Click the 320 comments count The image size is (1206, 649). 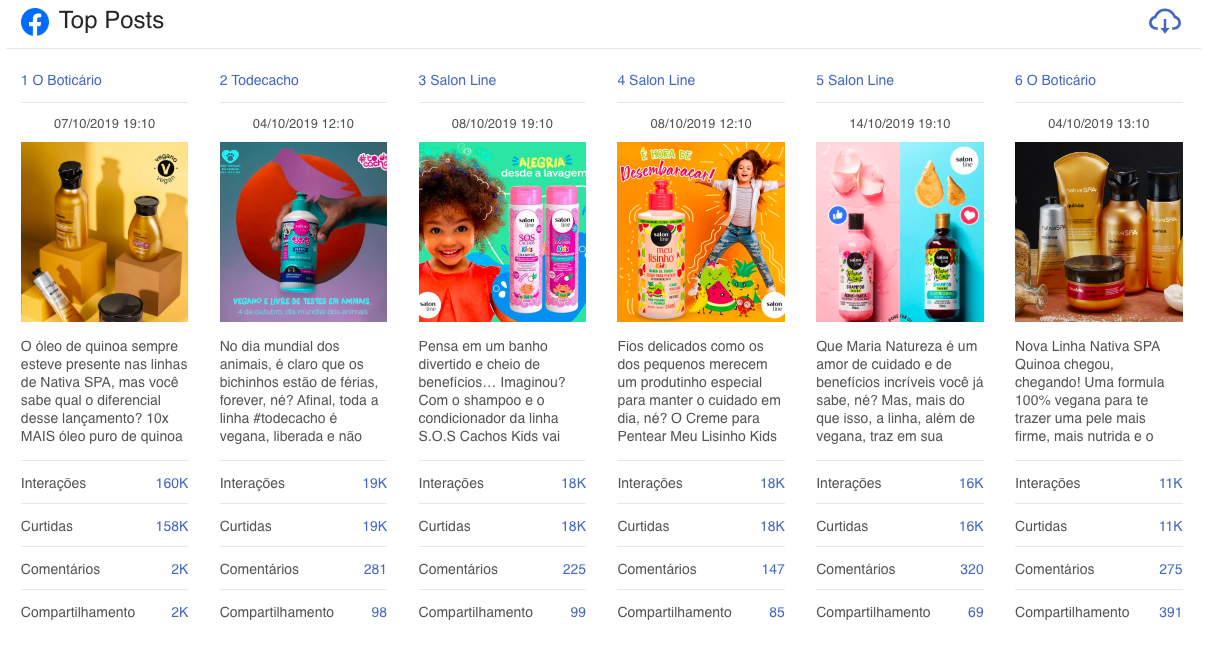pyautogui.click(x=971, y=569)
